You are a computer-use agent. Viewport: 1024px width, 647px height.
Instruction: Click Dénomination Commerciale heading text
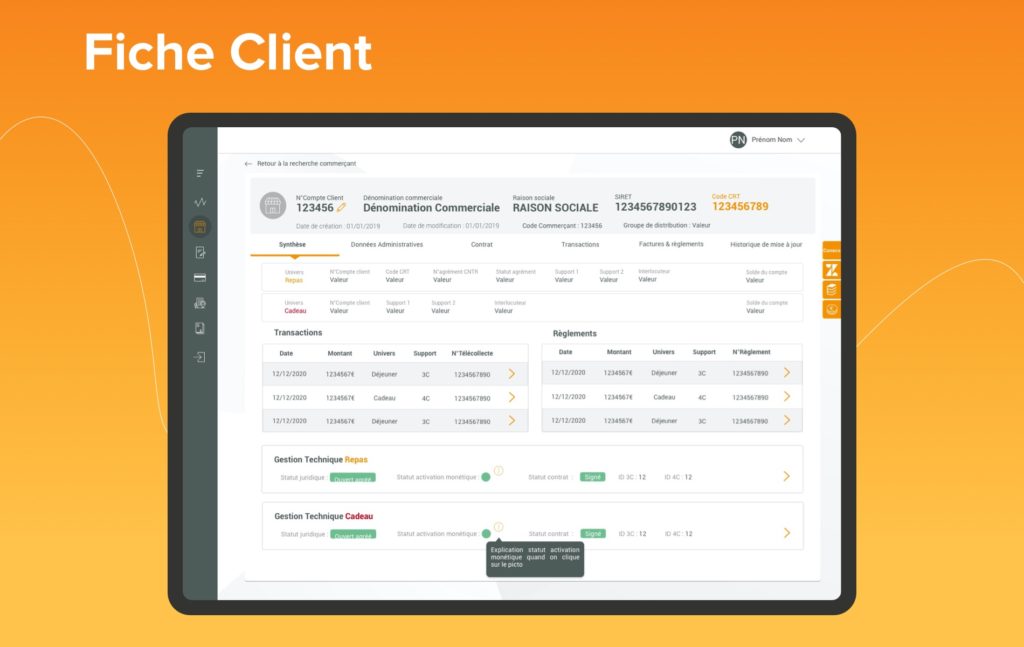[x=431, y=208]
